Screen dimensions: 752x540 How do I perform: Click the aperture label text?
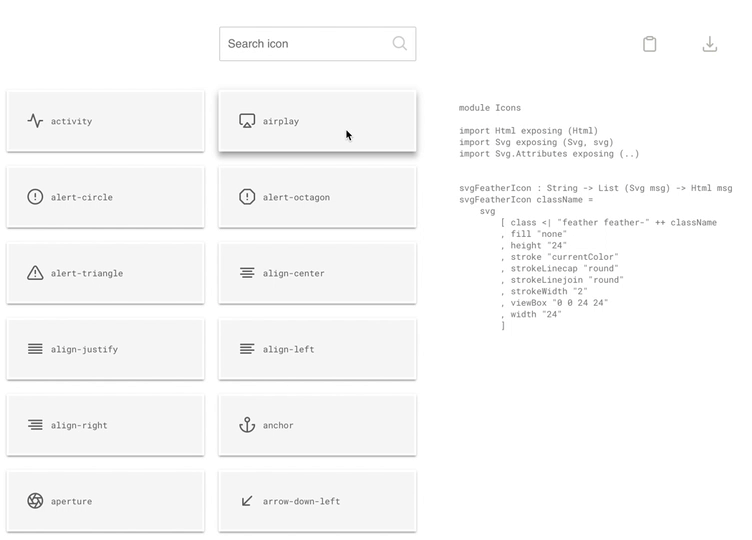[x=71, y=502]
